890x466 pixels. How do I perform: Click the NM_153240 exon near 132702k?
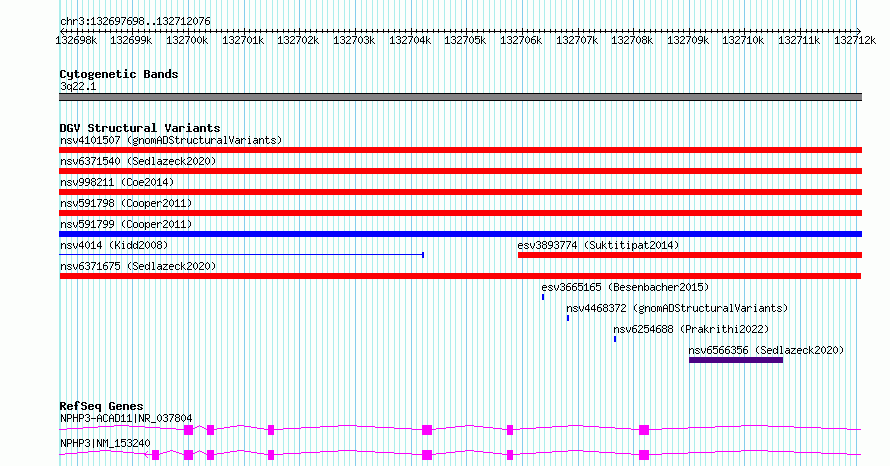point(271,455)
